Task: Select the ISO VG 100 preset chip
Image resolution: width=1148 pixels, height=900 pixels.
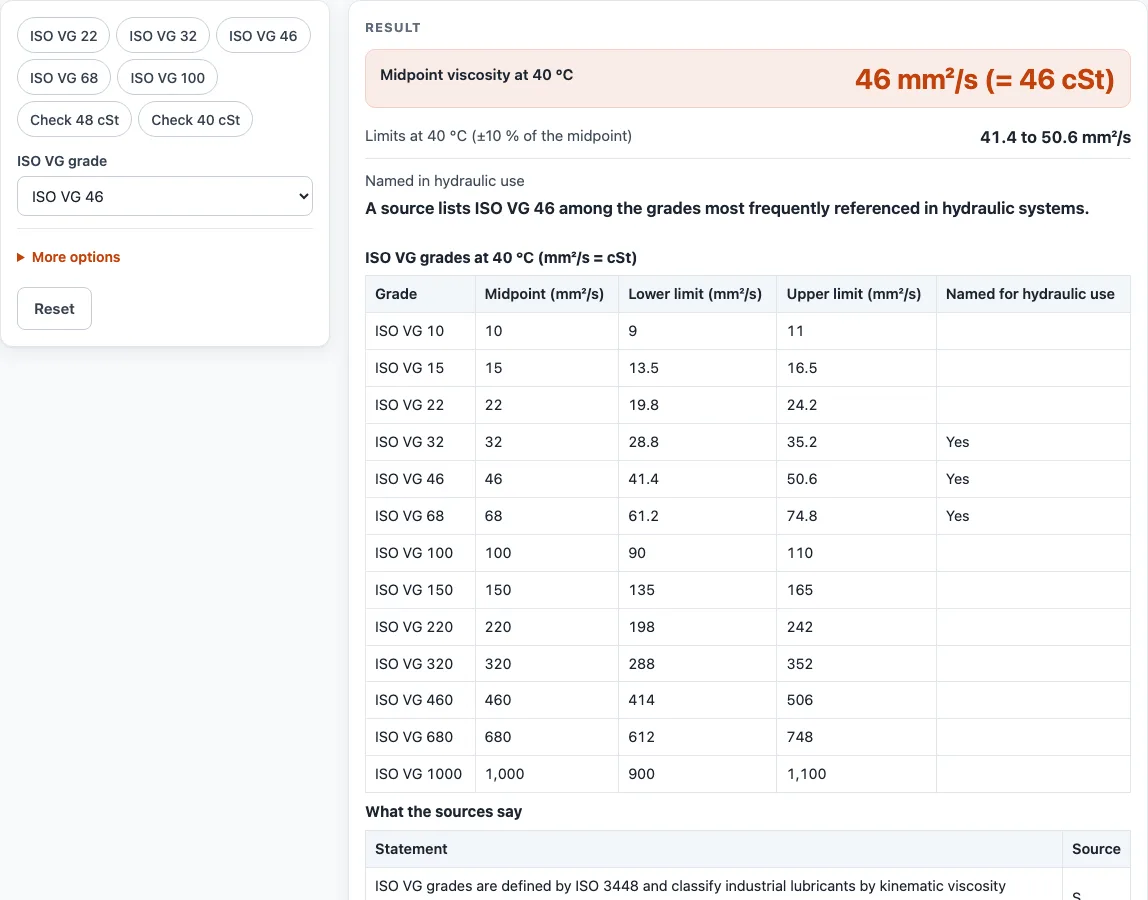Action: point(168,78)
